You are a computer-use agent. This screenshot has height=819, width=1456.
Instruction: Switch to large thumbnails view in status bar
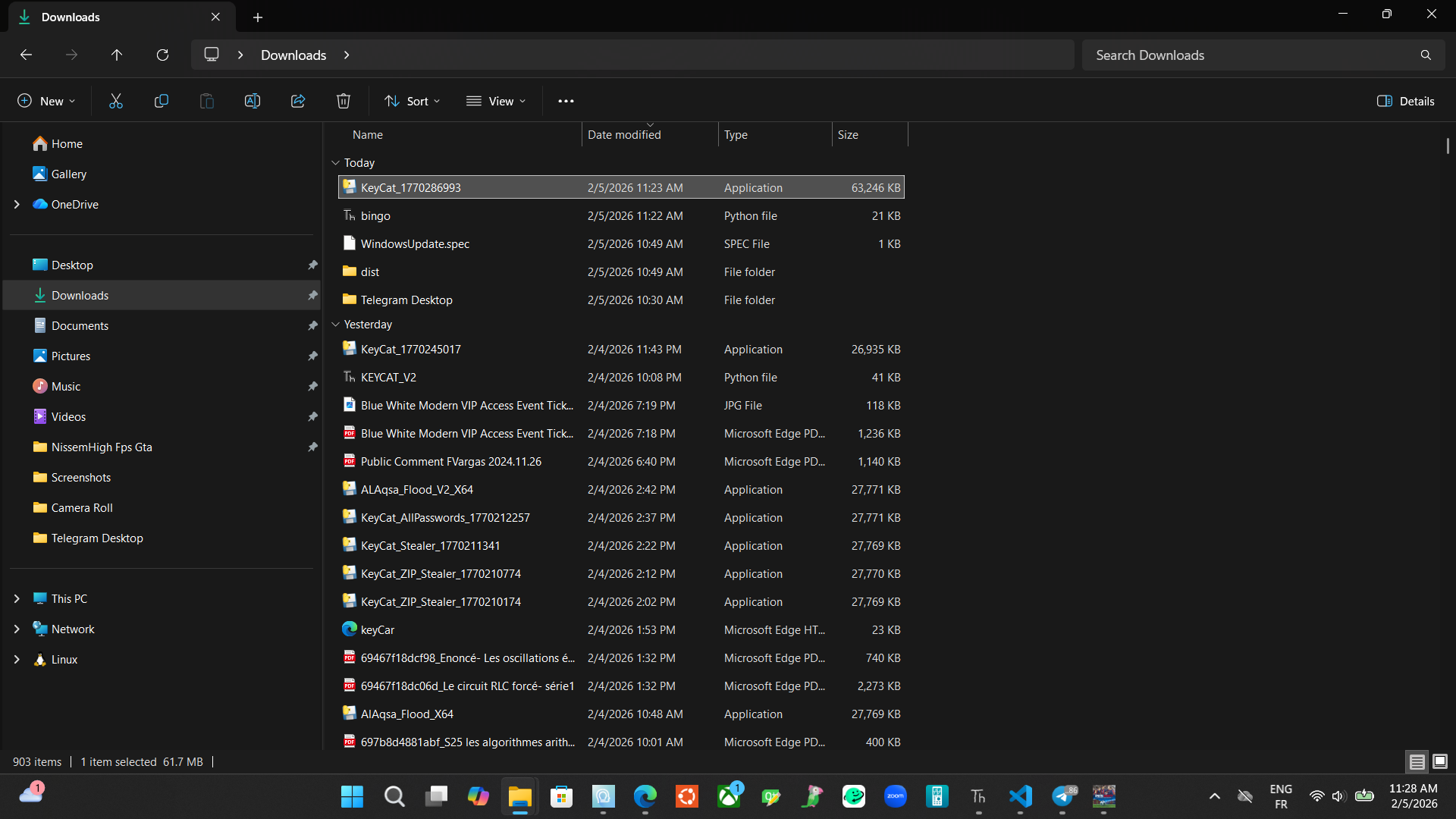pyautogui.click(x=1439, y=761)
